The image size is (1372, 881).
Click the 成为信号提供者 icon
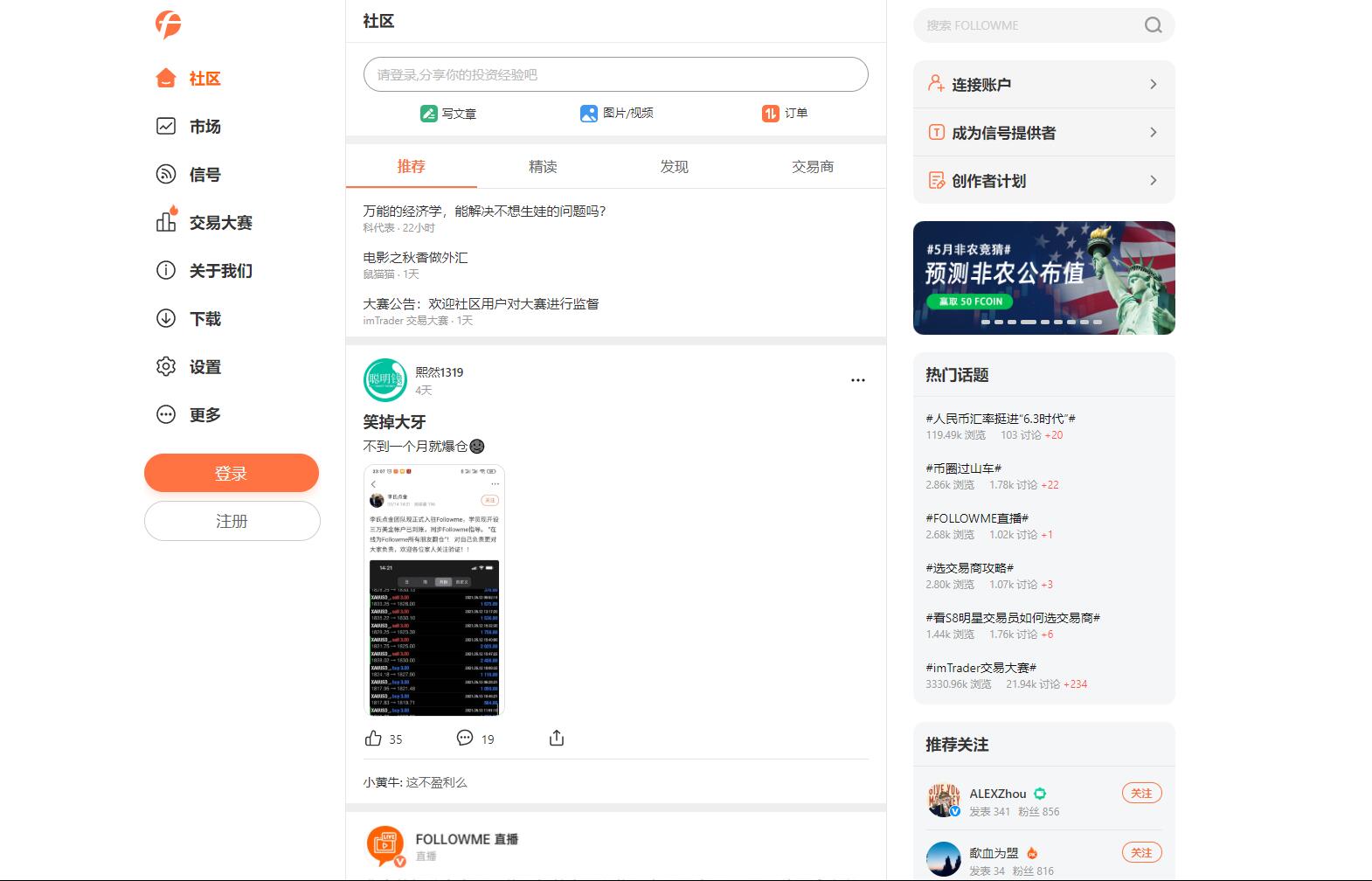(x=936, y=132)
